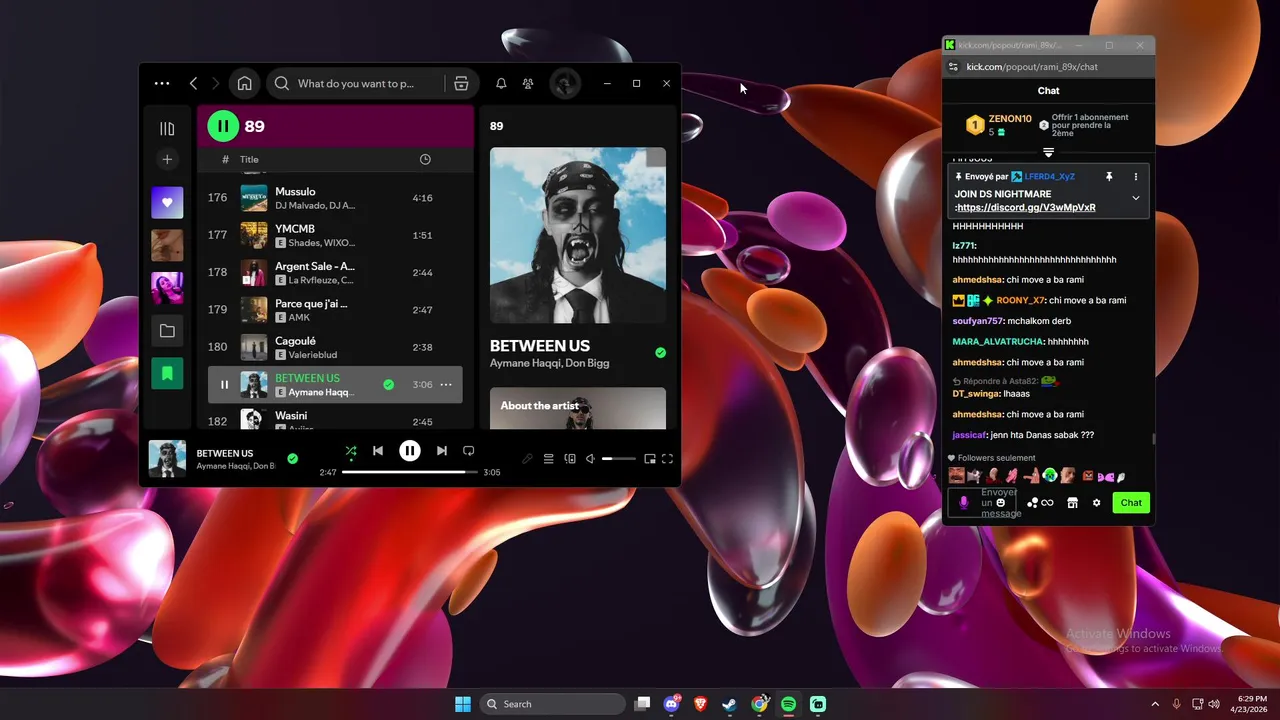Open Spotify friend activity icon
The width and height of the screenshot is (1280, 720).
tap(528, 84)
